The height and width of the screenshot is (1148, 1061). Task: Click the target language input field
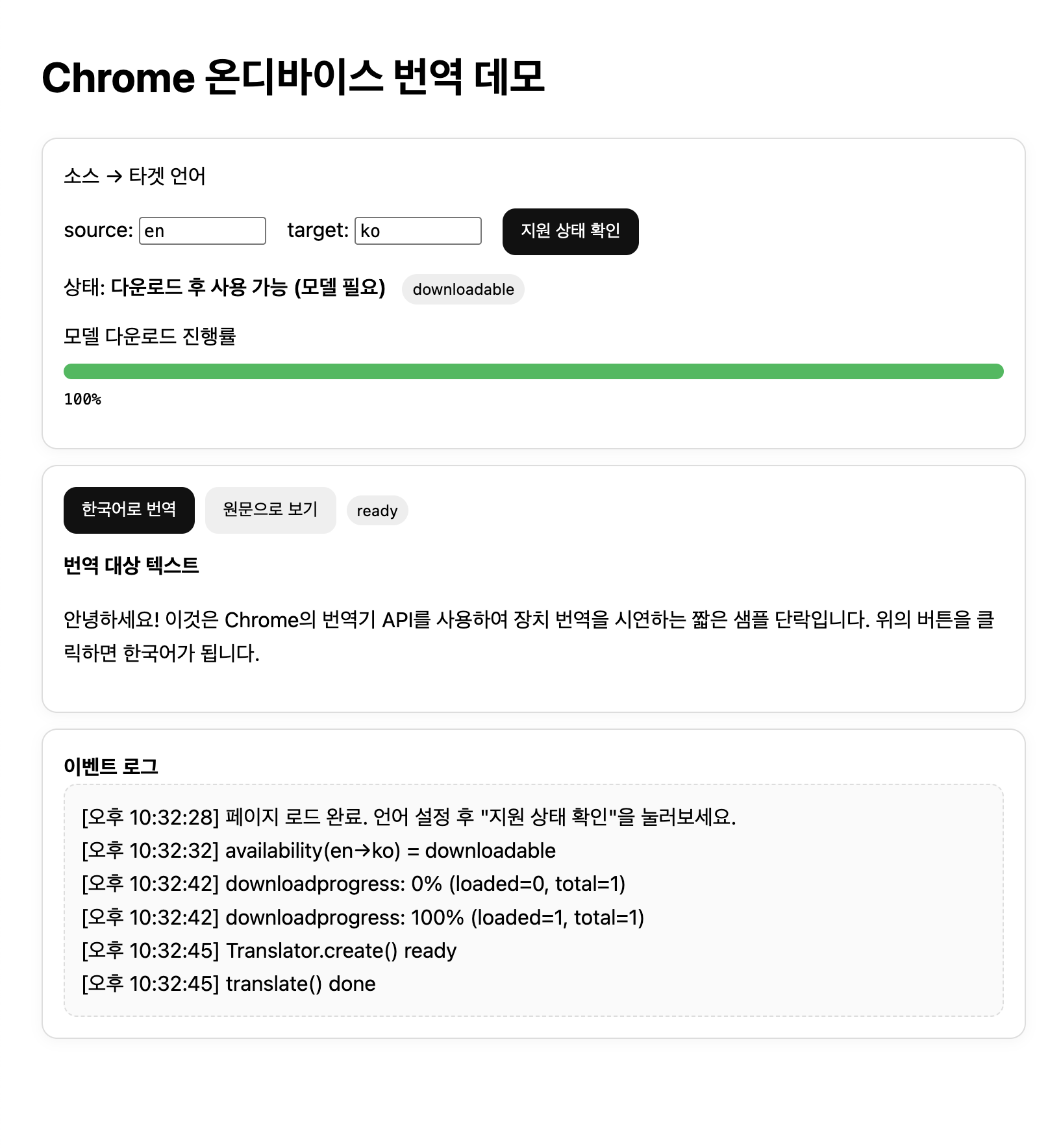418,231
